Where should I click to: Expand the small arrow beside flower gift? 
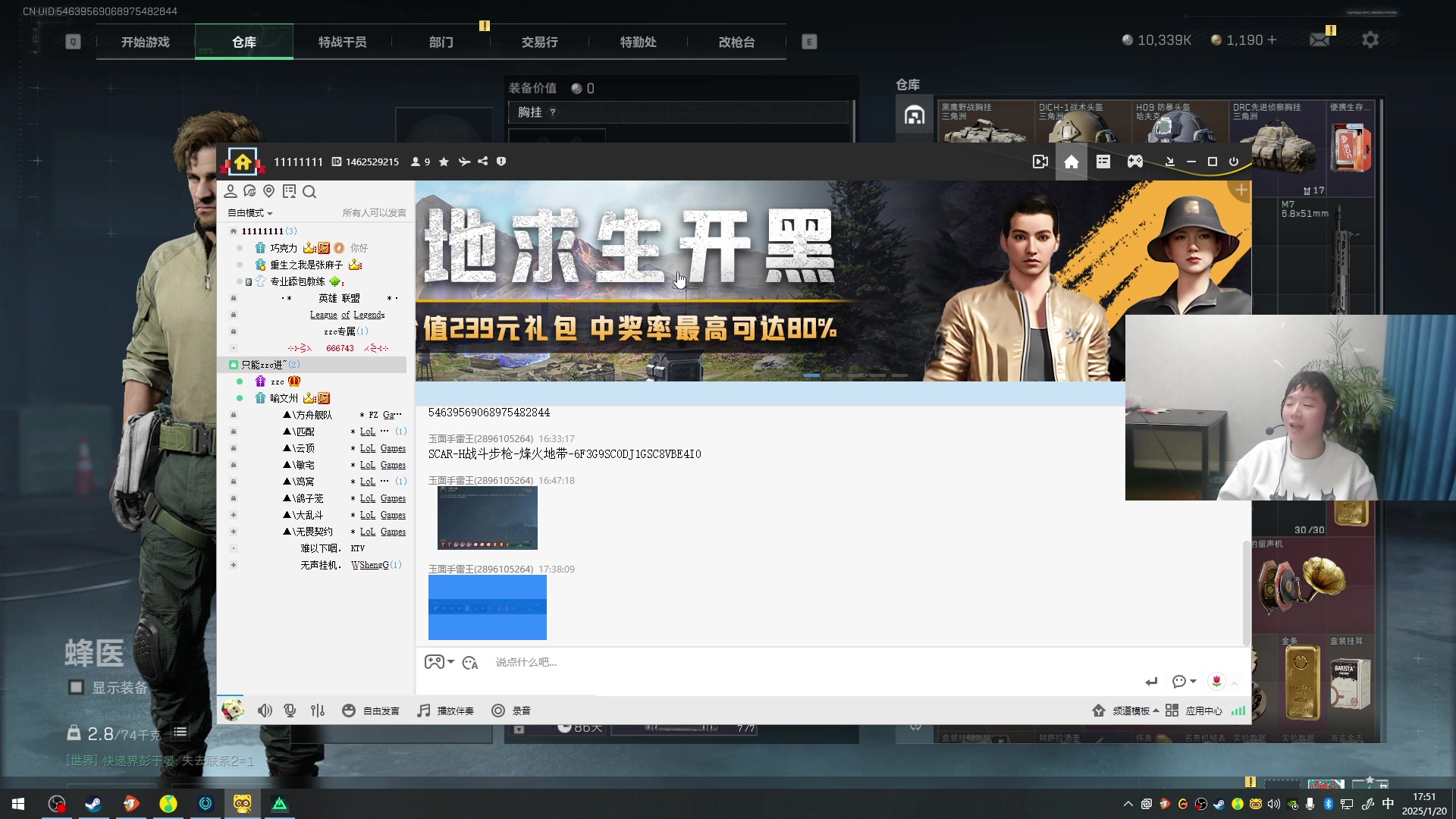point(1235,683)
